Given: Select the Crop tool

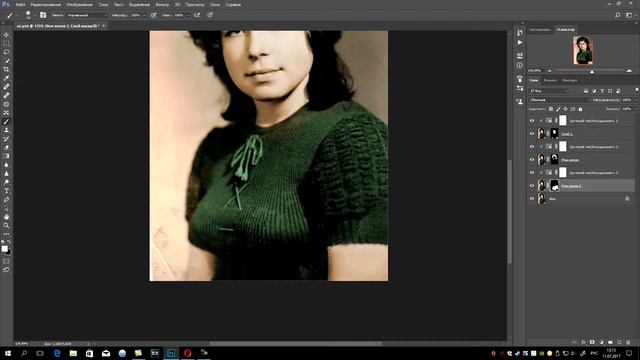Looking at the screenshot, I should [x=6, y=69].
